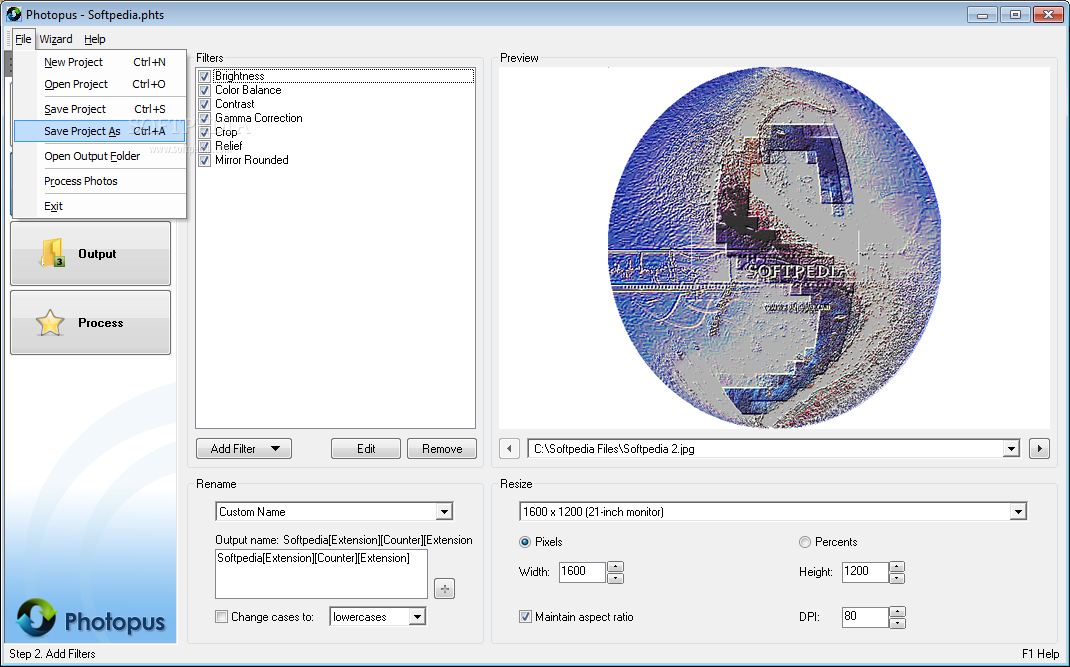Click the Photopus title bar app icon
The width and height of the screenshot is (1070, 667).
(x=14, y=14)
